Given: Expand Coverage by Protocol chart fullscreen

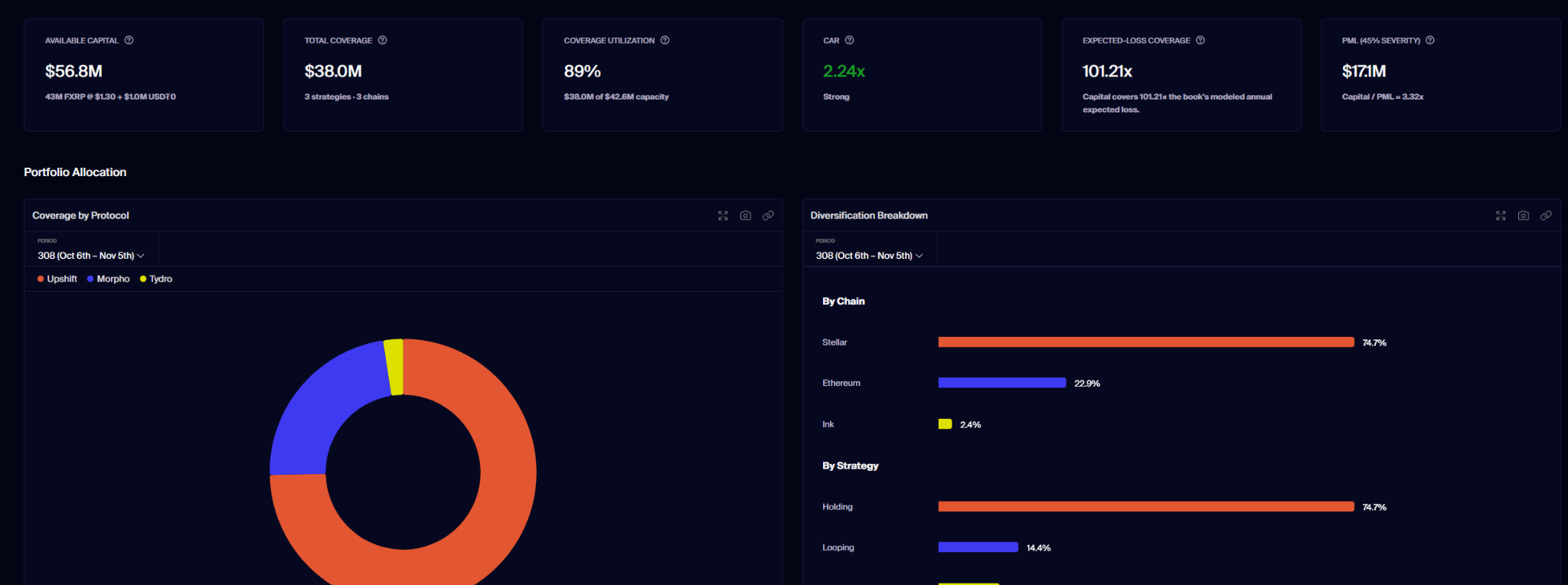Looking at the screenshot, I should point(723,216).
